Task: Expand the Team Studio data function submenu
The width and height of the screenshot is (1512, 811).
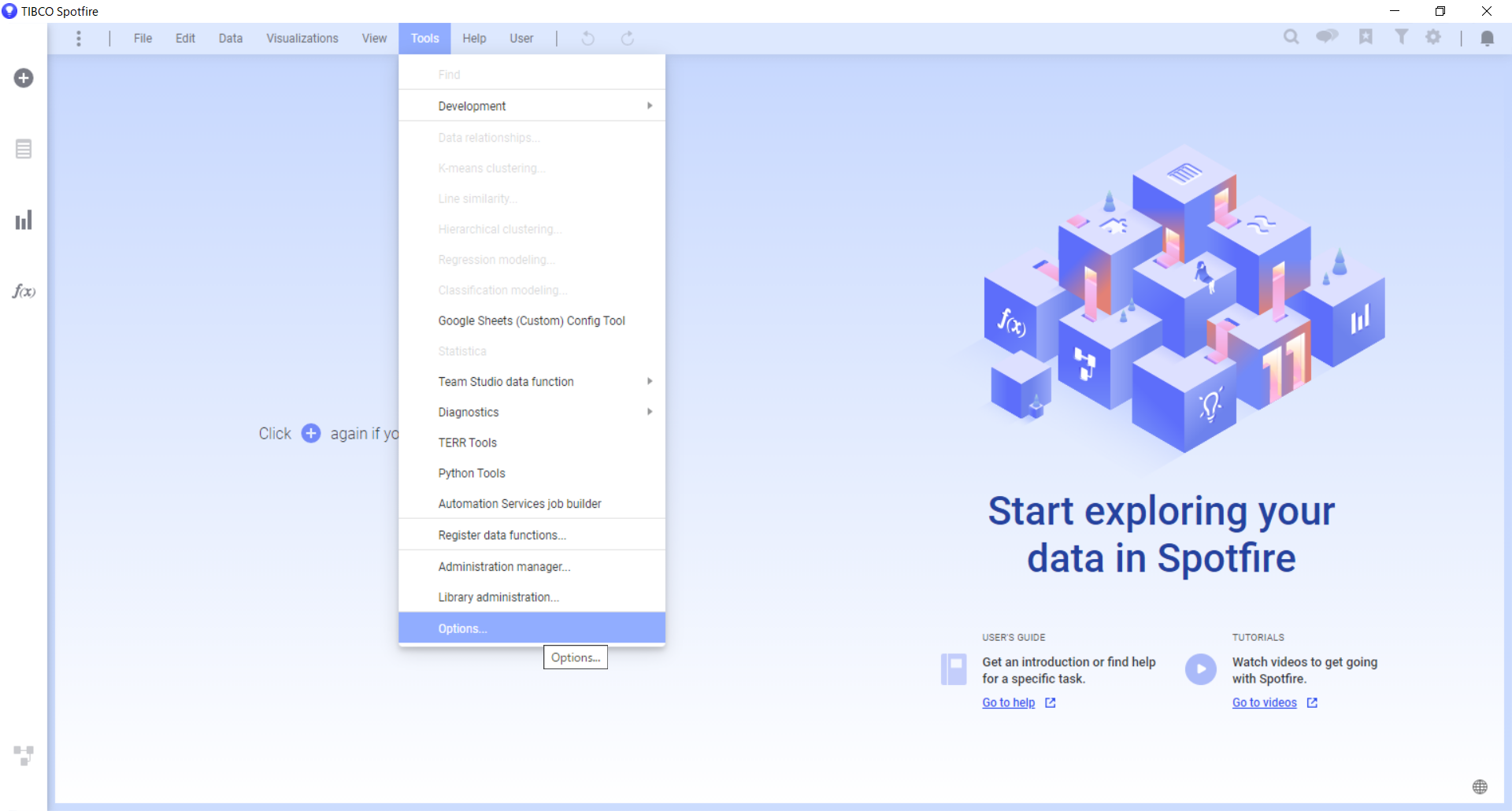Action: [x=532, y=382]
